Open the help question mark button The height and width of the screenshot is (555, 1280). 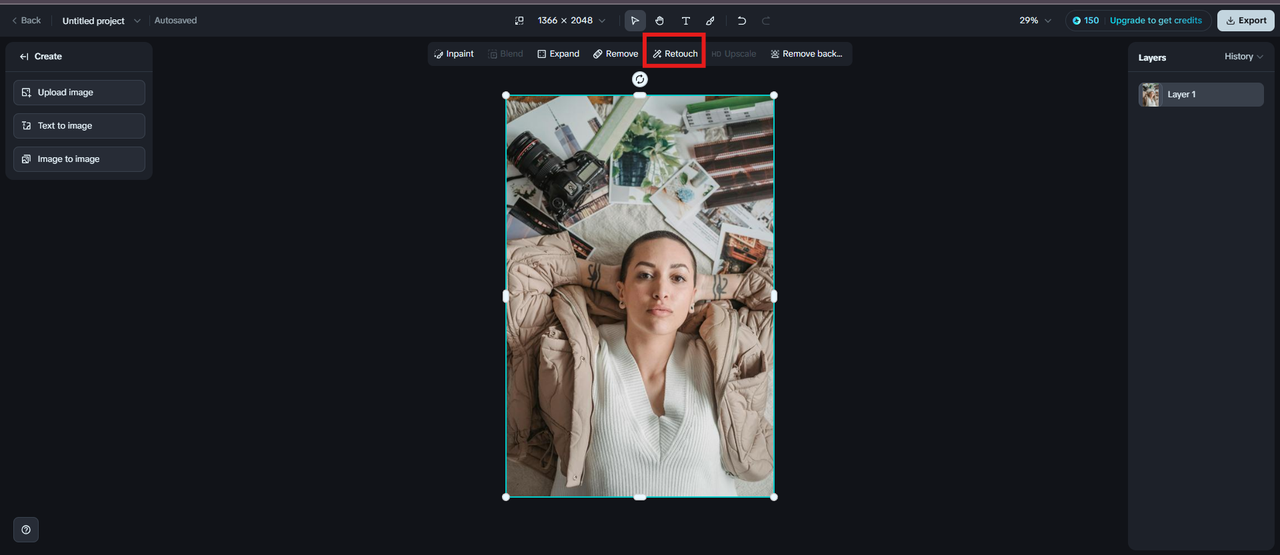tap(26, 530)
